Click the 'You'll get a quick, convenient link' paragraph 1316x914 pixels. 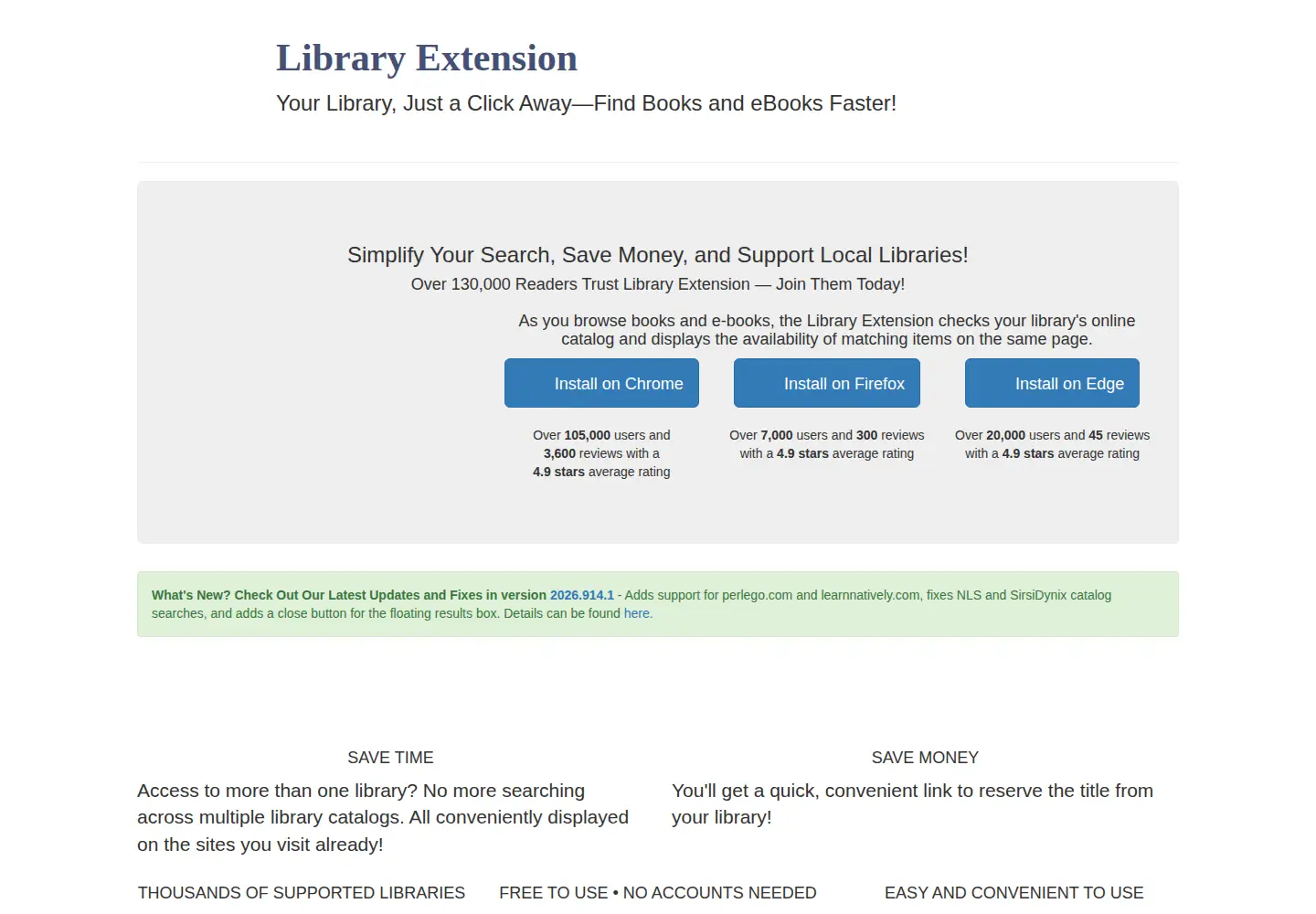coord(912,803)
